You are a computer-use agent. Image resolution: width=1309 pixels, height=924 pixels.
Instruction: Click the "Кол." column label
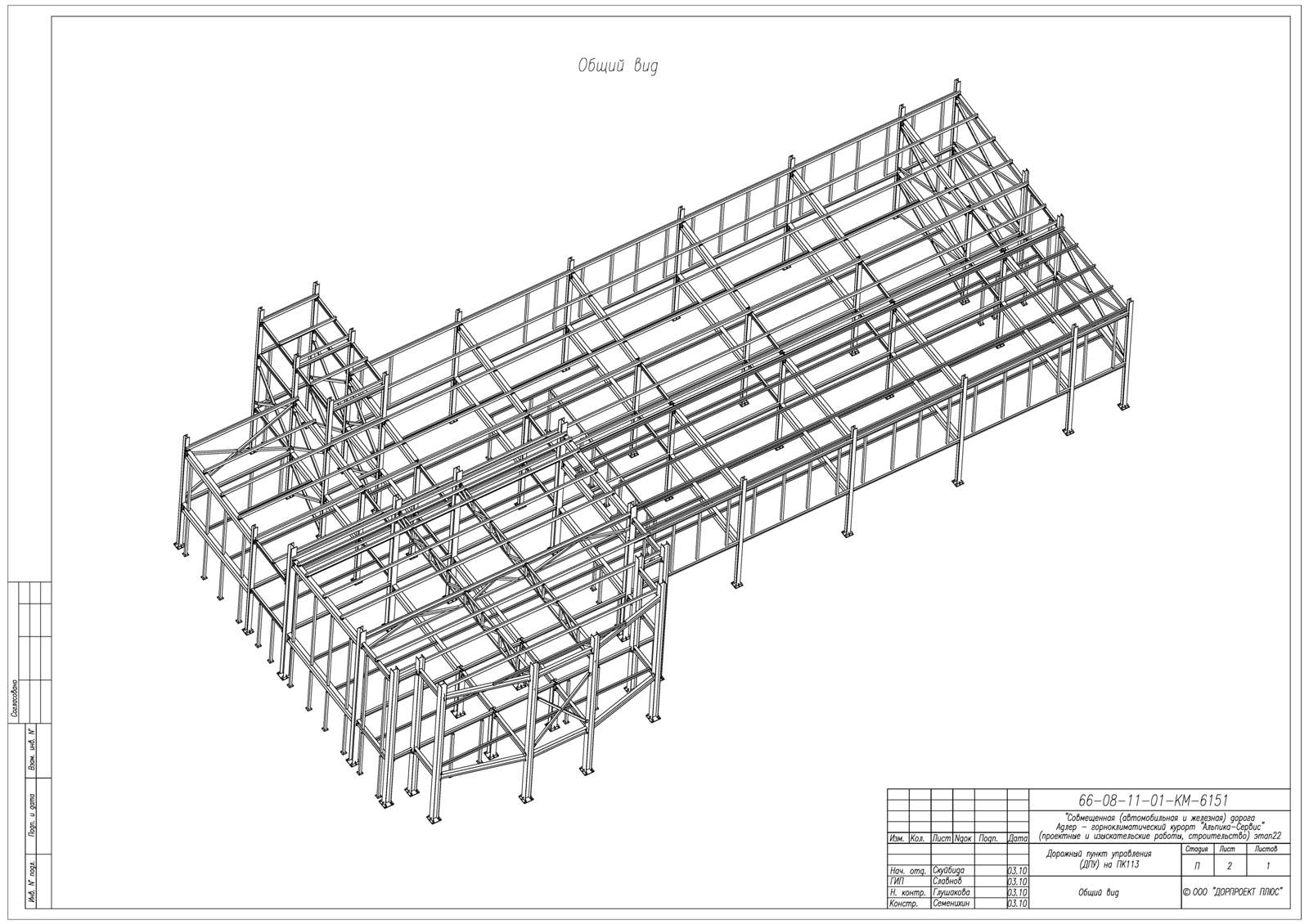click(x=916, y=839)
